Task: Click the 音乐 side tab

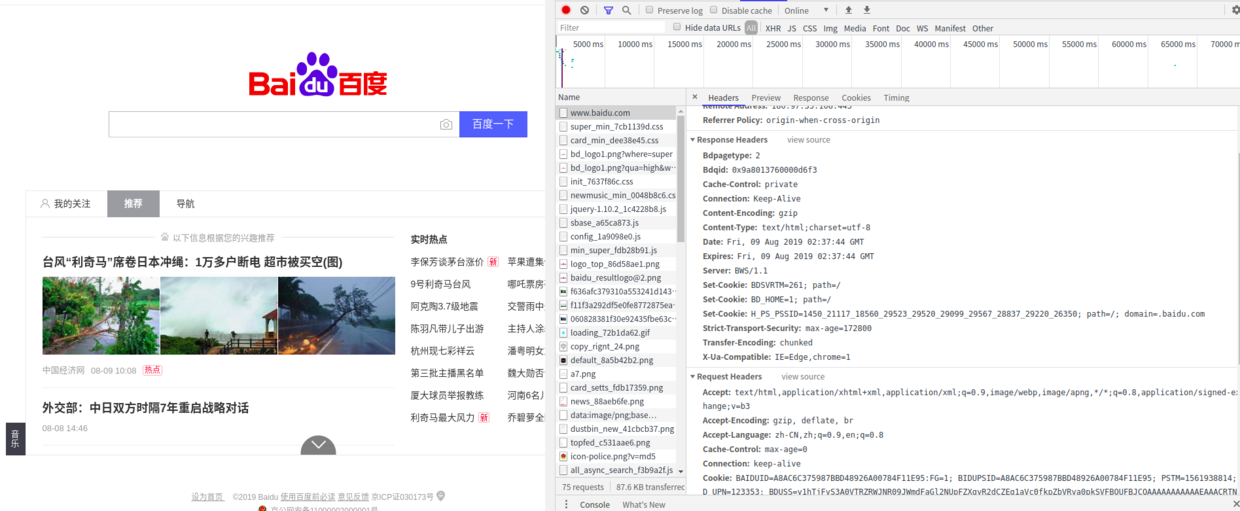Action: (15, 438)
